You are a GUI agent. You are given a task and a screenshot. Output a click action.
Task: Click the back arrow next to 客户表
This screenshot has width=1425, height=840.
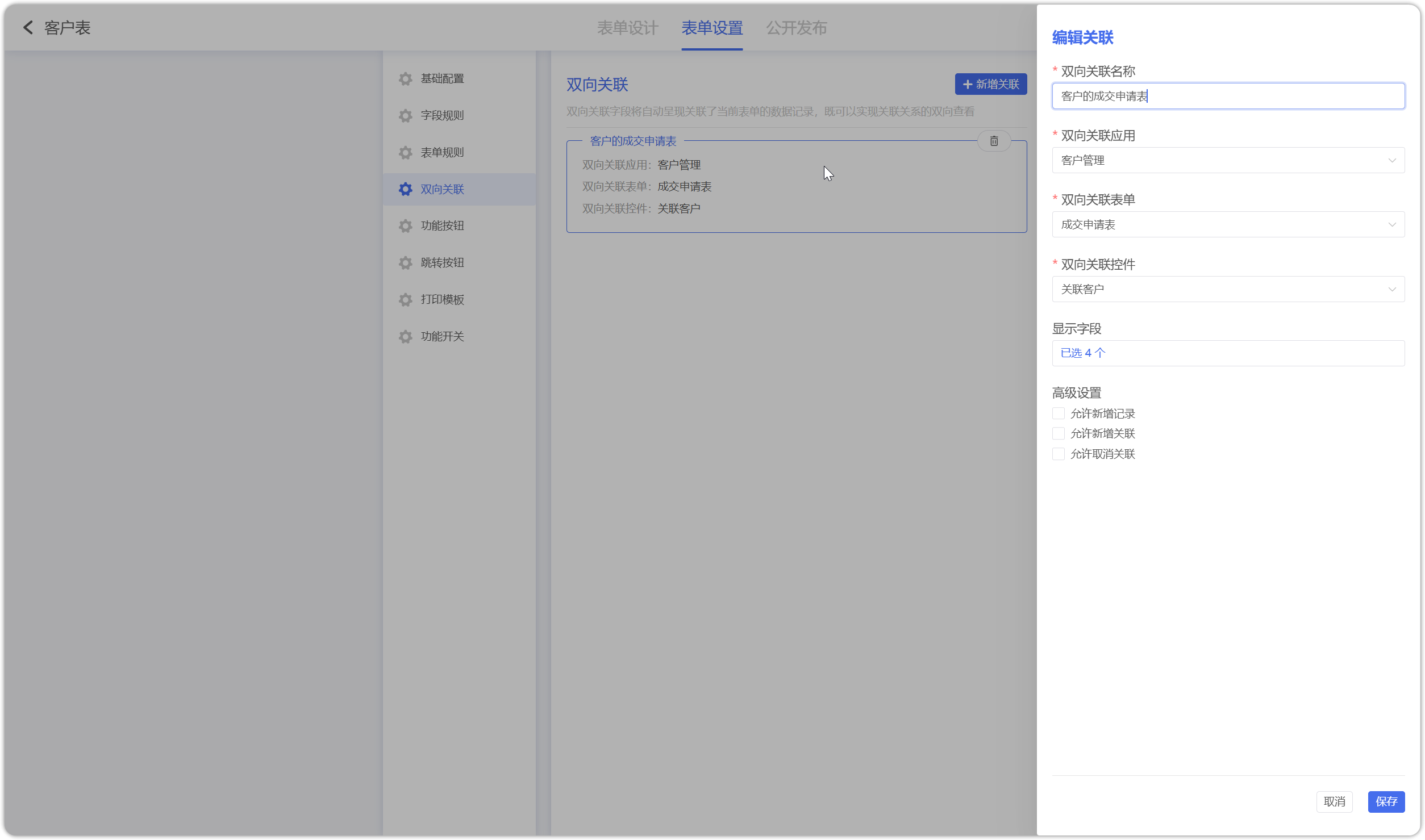pyautogui.click(x=28, y=27)
